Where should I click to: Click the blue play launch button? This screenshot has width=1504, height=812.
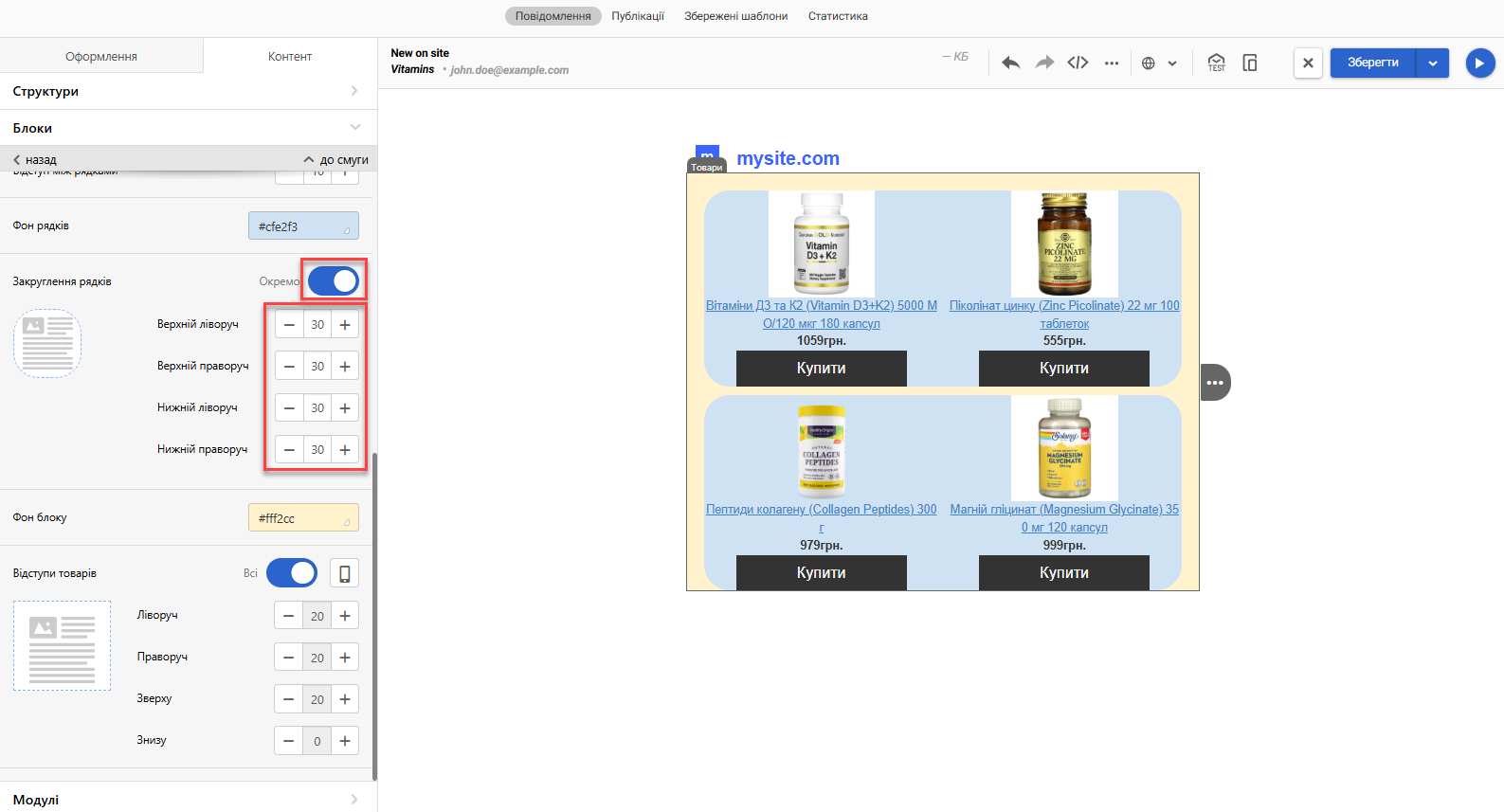1480,63
